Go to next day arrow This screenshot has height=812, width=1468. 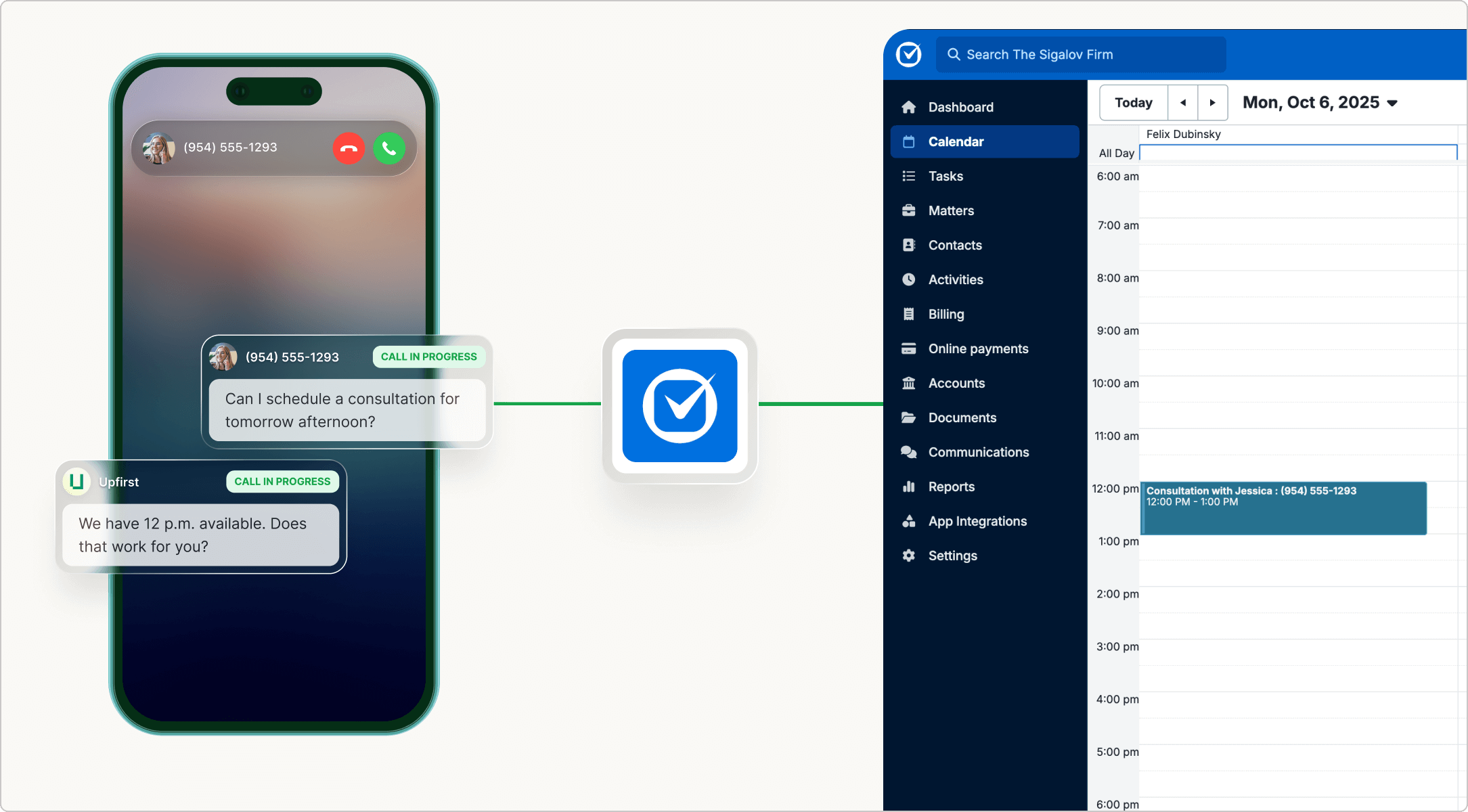click(x=1213, y=103)
